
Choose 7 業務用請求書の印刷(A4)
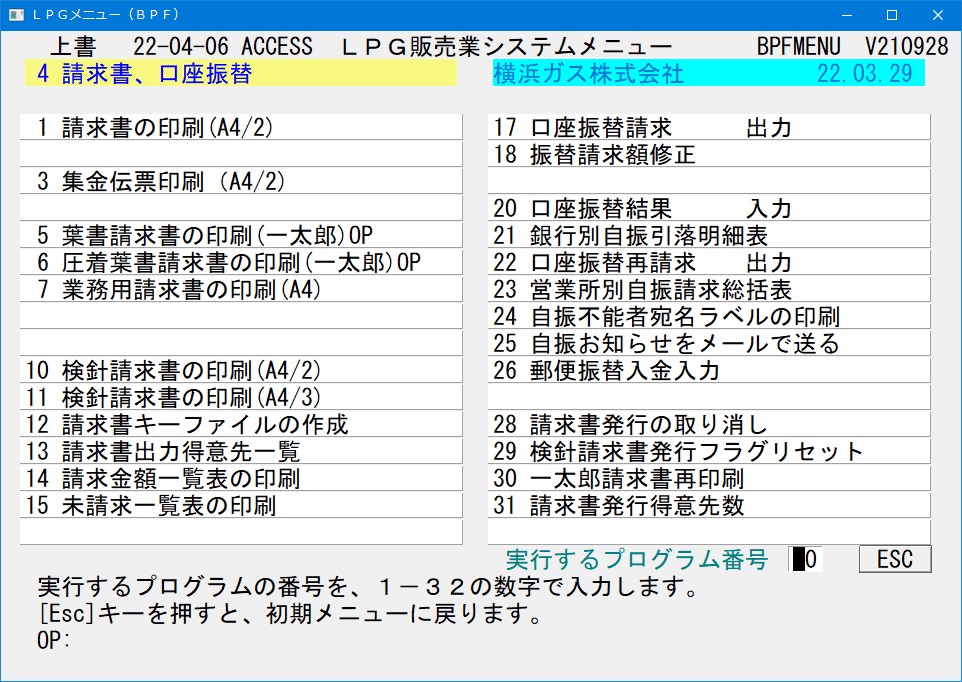point(241,289)
